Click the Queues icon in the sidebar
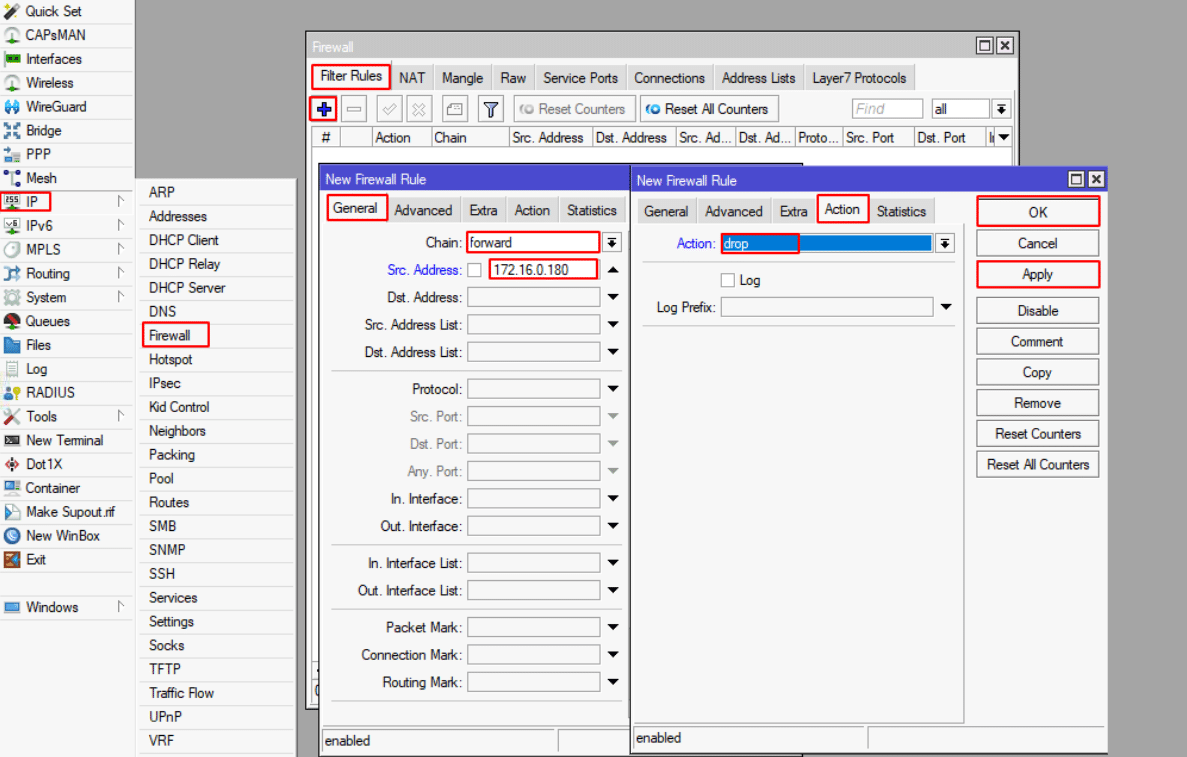 (11, 322)
